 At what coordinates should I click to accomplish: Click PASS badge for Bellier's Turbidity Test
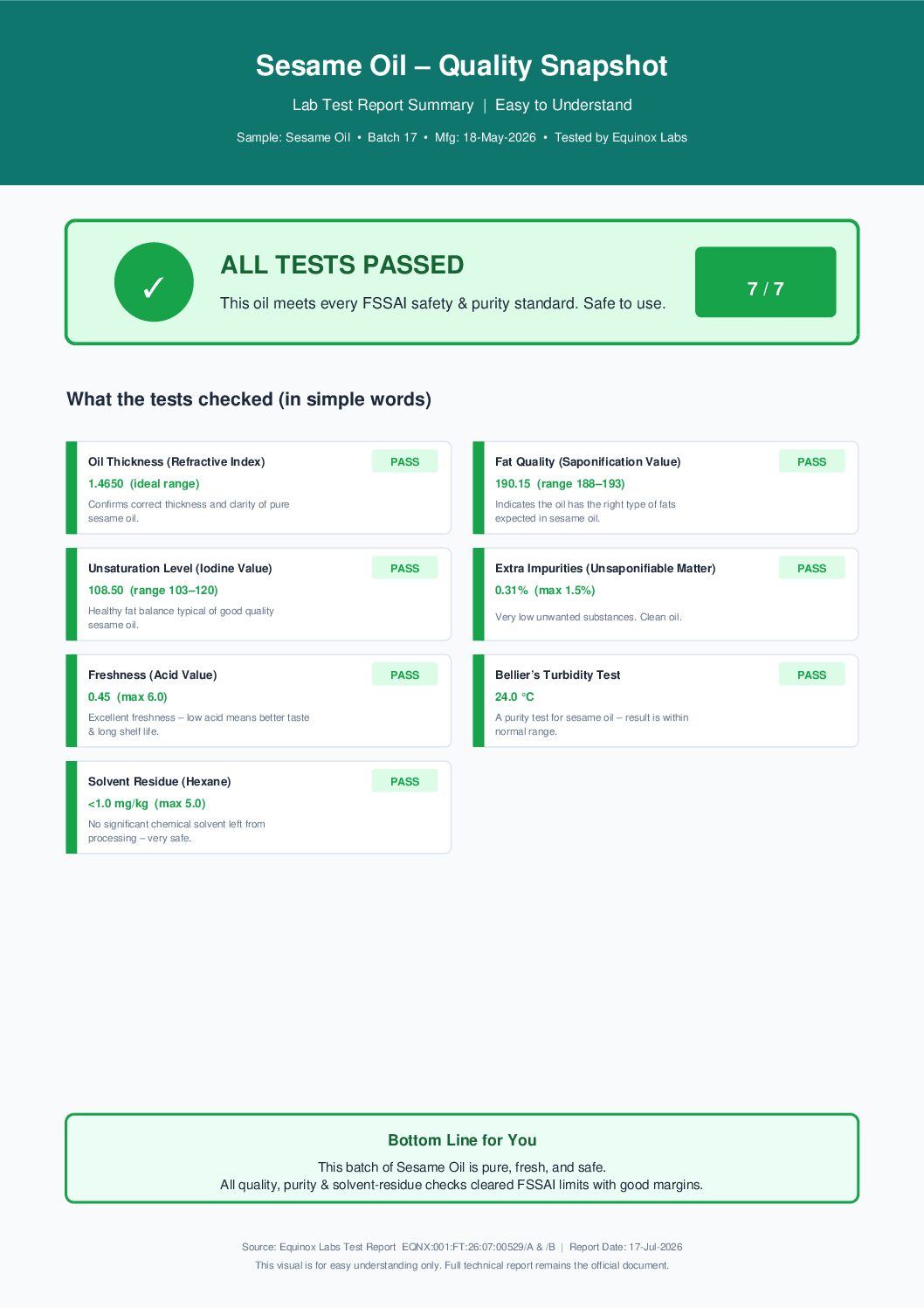[811, 675]
